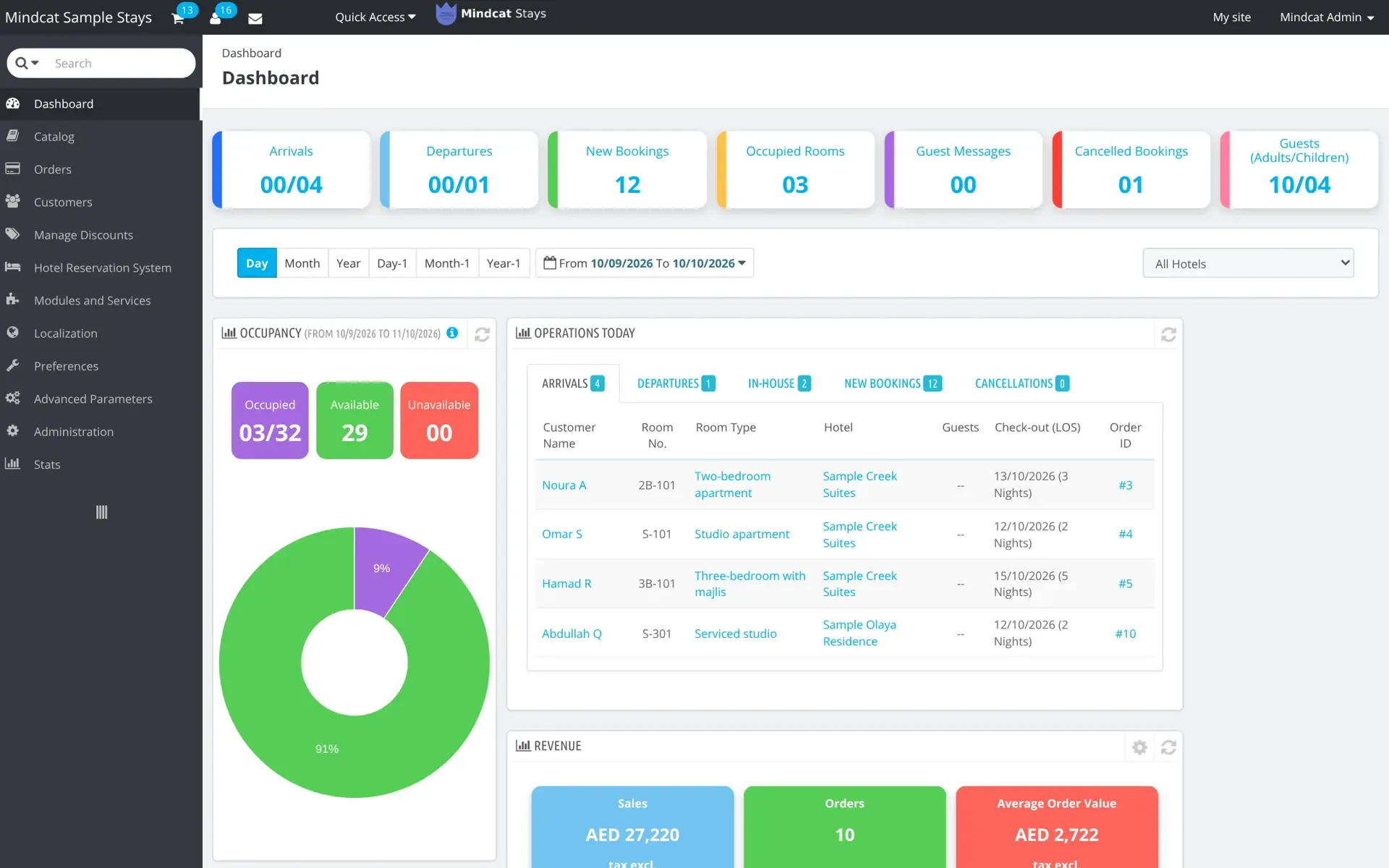This screenshot has height=868, width=1389.
Task: Select the Month period toggle
Action: coord(302,263)
